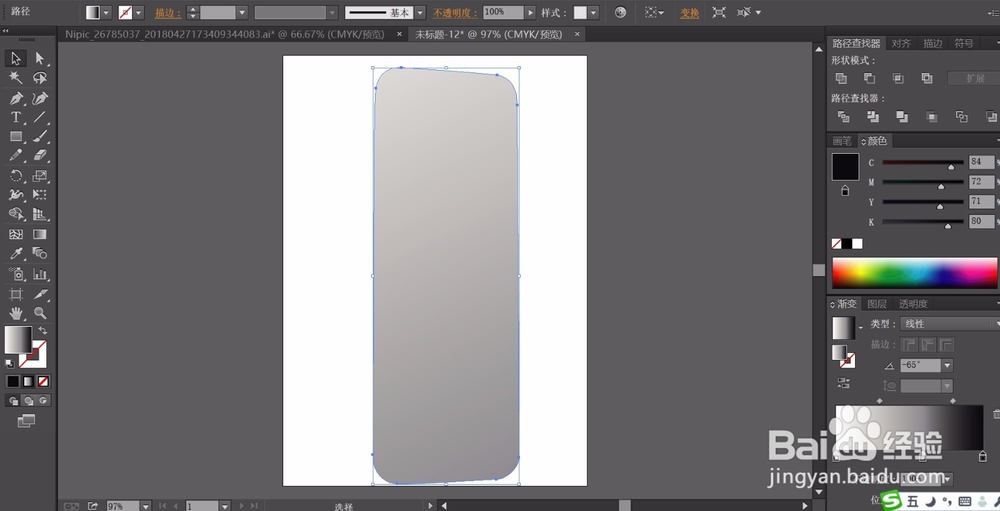Select the Lasso tool
Image resolution: width=1000 pixels, height=511 pixels.
pos(40,78)
